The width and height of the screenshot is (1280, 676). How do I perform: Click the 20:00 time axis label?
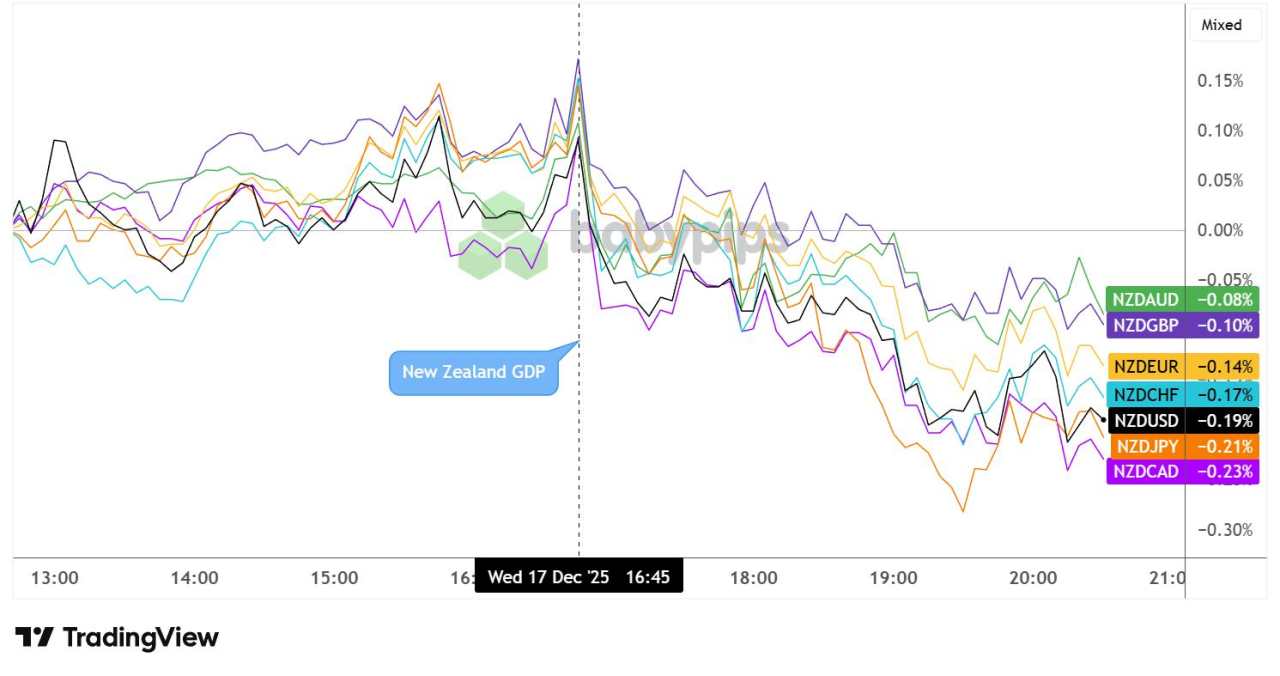click(x=1033, y=578)
